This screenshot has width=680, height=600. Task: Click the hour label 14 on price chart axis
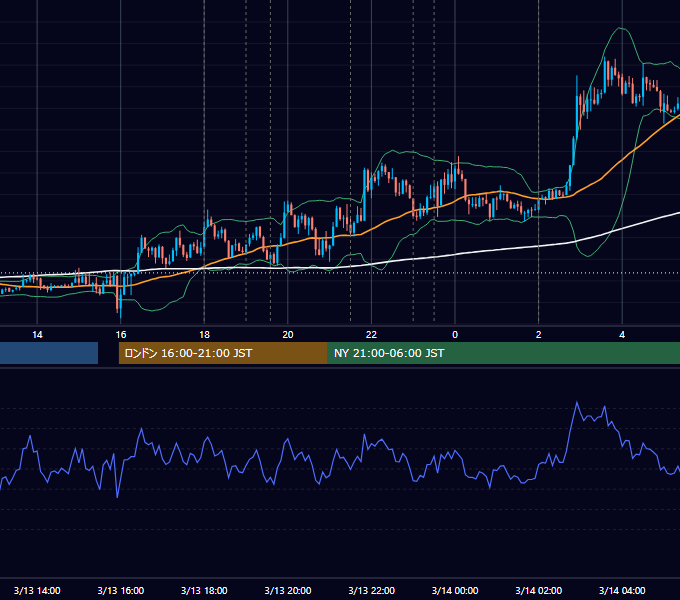[37, 335]
